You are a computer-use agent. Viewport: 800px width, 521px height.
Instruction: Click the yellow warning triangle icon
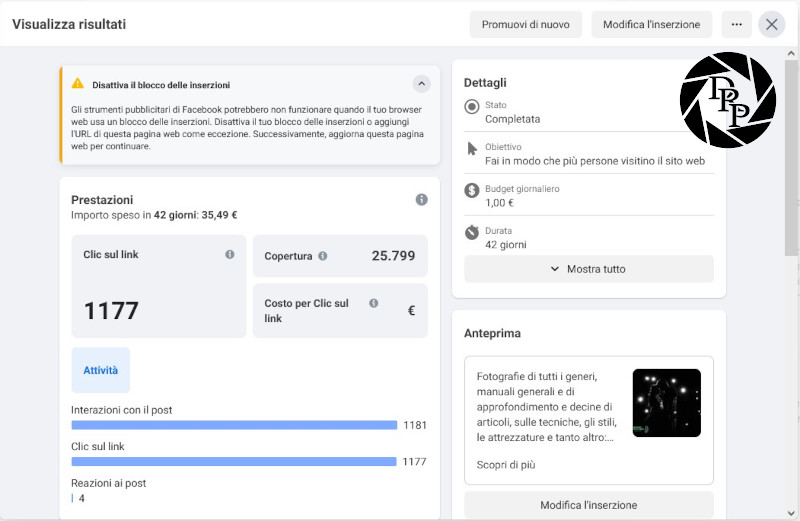[x=78, y=84]
